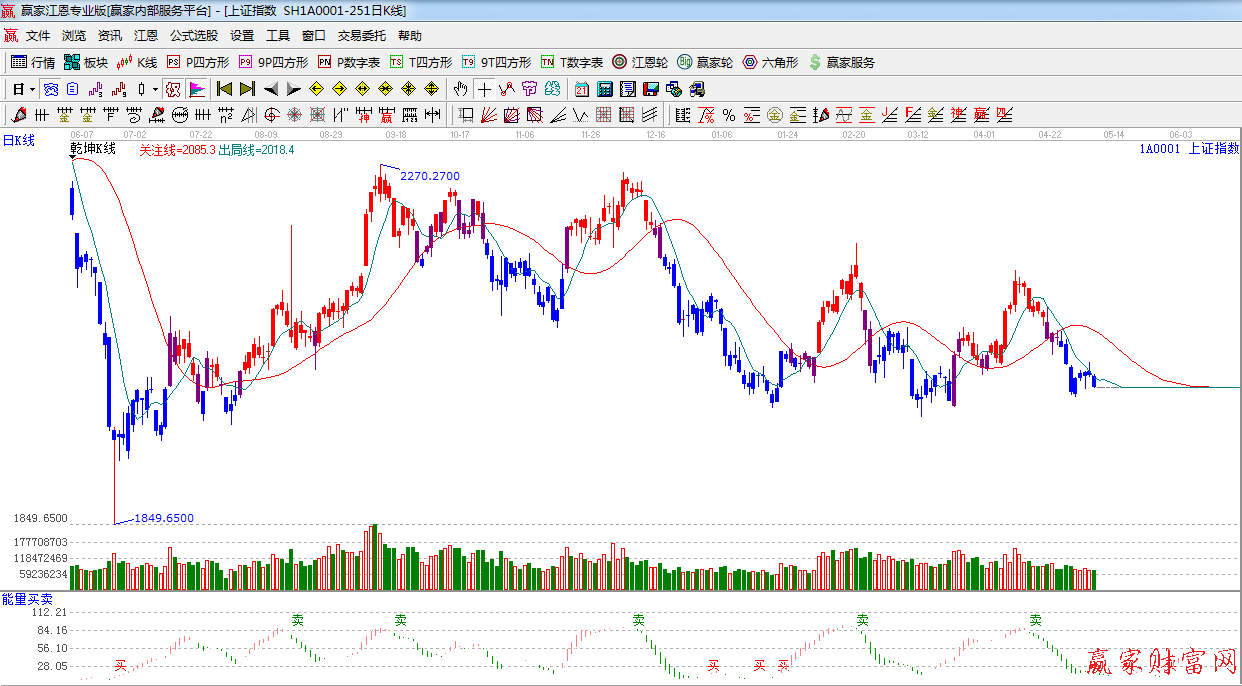This screenshot has width=1242, height=686.
Task: Click the 赢家服务 button
Action: (x=841, y=62)
